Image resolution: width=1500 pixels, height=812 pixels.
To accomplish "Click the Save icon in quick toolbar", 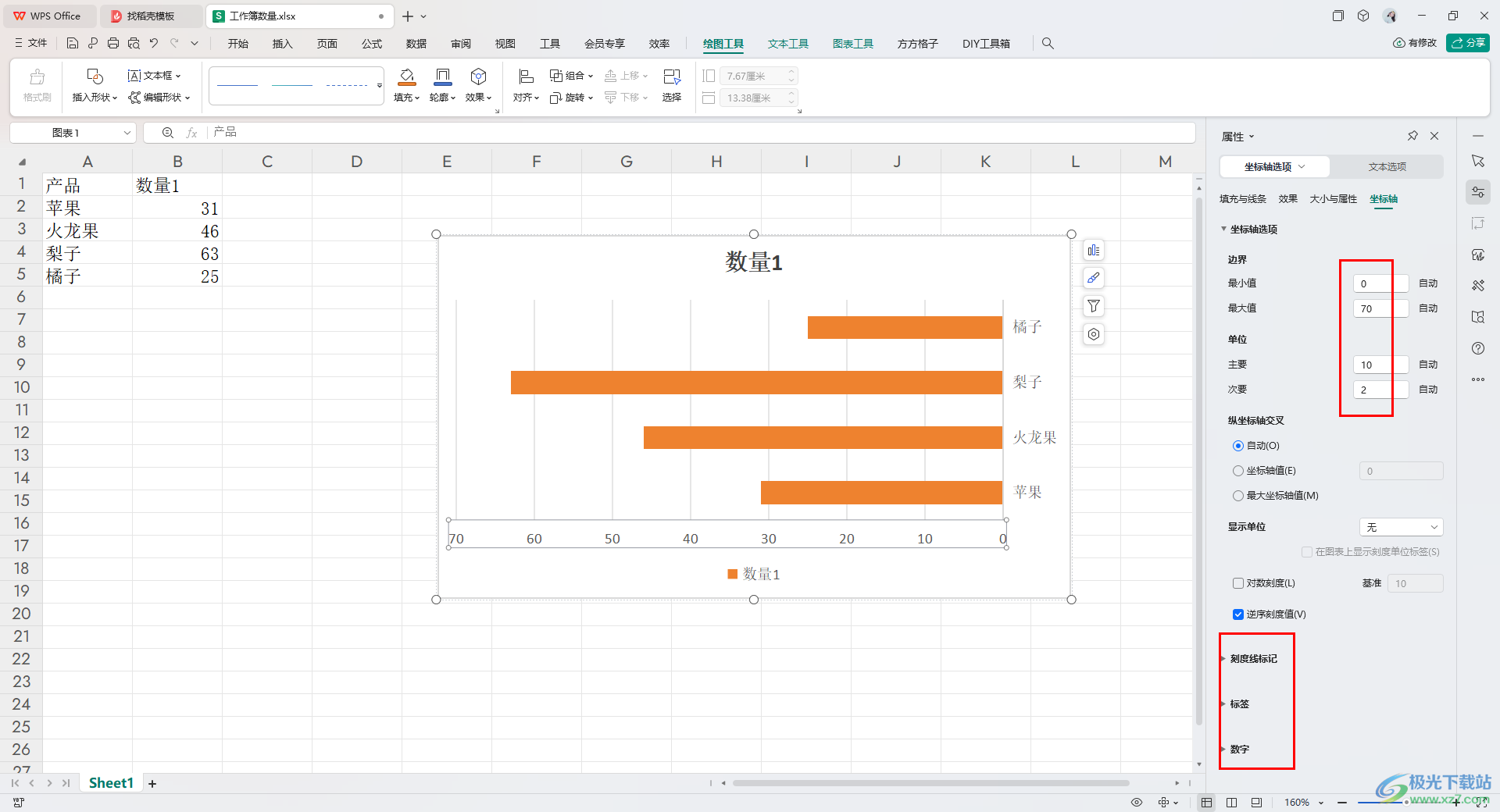I will click(x=72, y=44).
